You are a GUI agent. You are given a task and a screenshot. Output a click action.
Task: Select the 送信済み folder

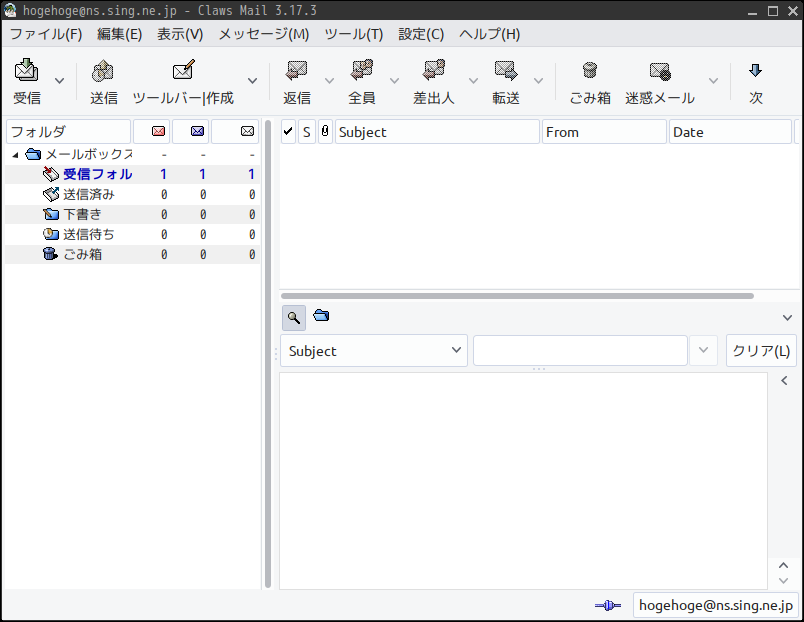pyautogui.click(x=132, y=194)
